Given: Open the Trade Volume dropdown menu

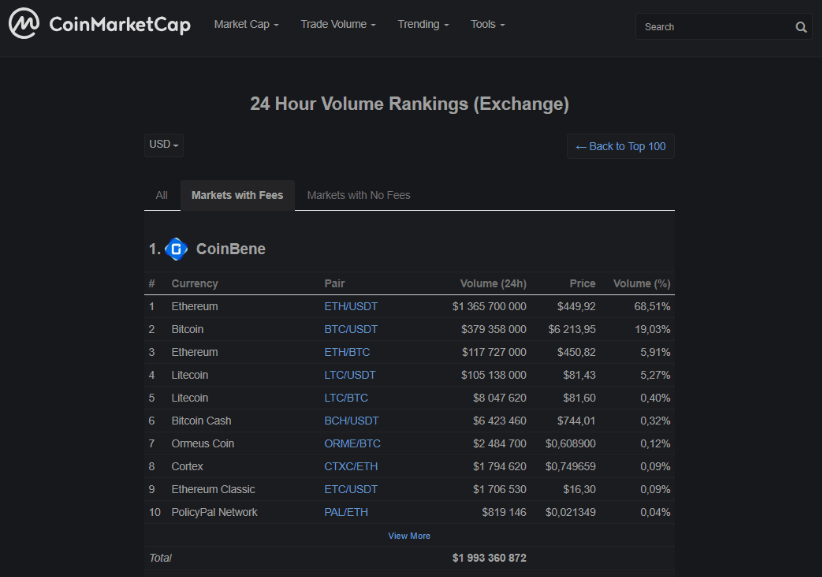Looking at the screenshot, I should tap(338, 25).
